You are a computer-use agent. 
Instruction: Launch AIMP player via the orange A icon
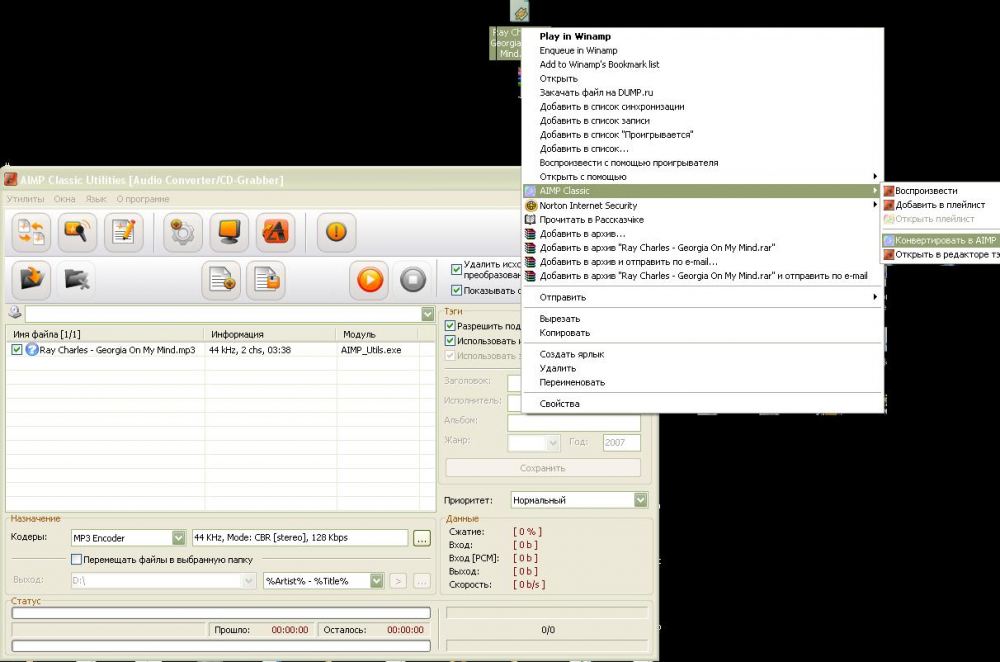pyautogui.click(x=276, y=232)
